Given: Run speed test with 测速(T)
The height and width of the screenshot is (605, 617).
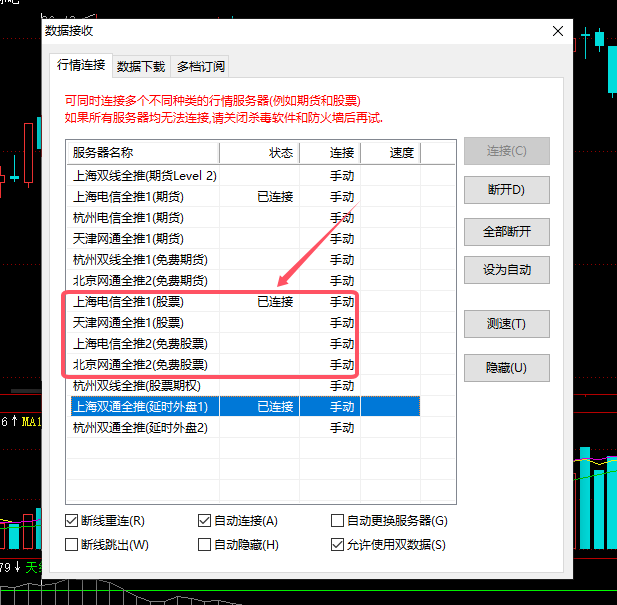Looking at the screenshot, I should pos(506,324).
